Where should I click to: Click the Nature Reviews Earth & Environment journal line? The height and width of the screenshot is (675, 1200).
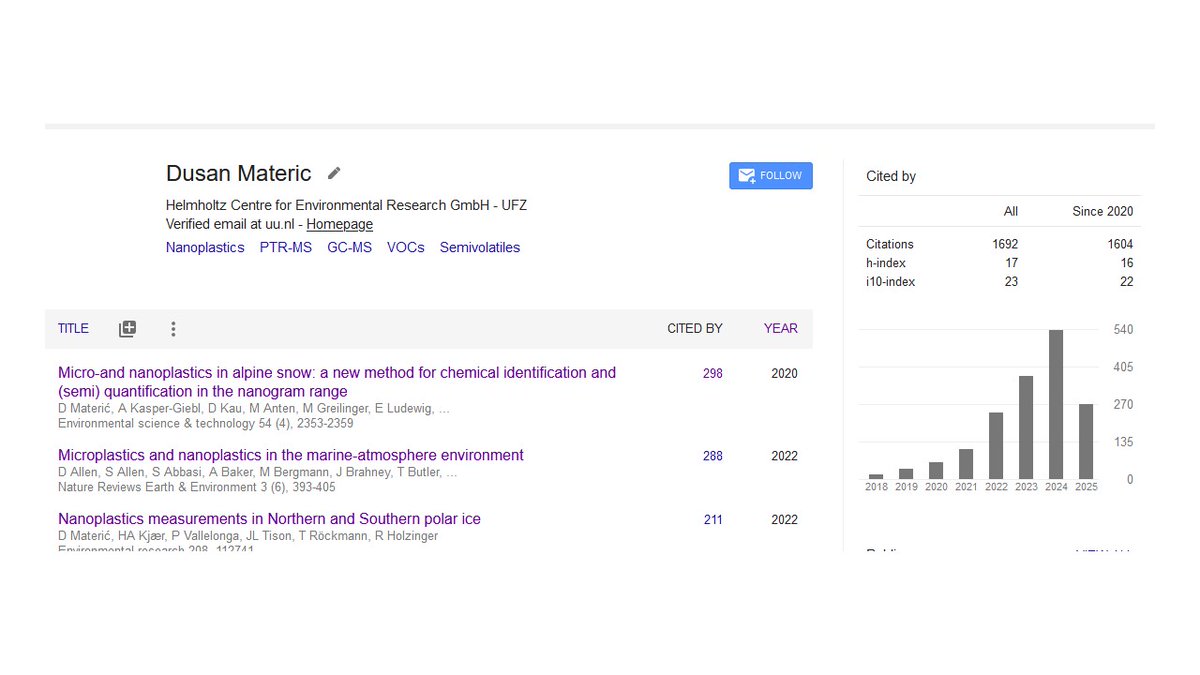(197, 487)
